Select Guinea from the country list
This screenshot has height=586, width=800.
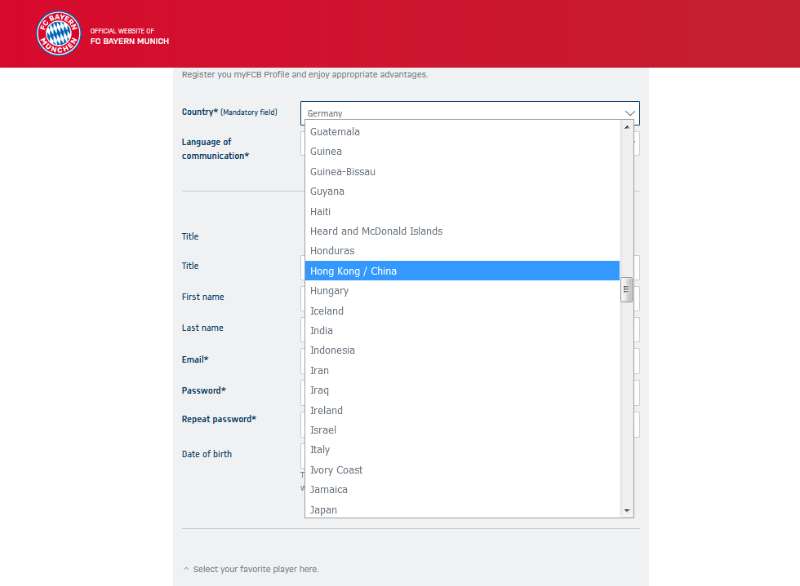(x=462, y=151)
